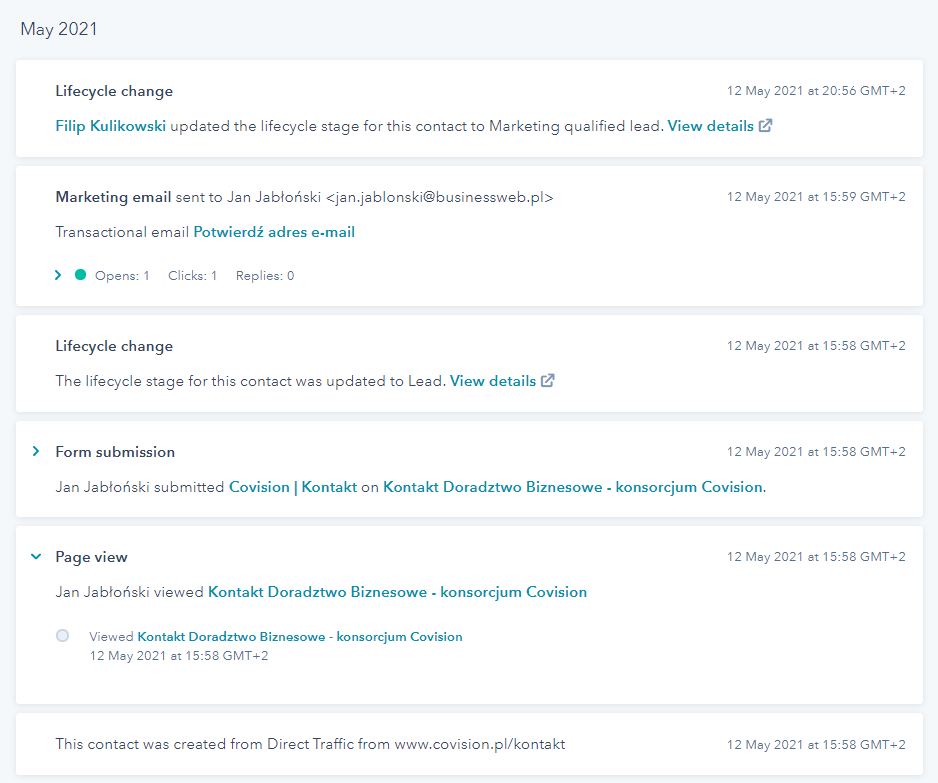Select 'May 2021' month heading
The height and width of the screenshot is (783, 938).
coord(59,29)
